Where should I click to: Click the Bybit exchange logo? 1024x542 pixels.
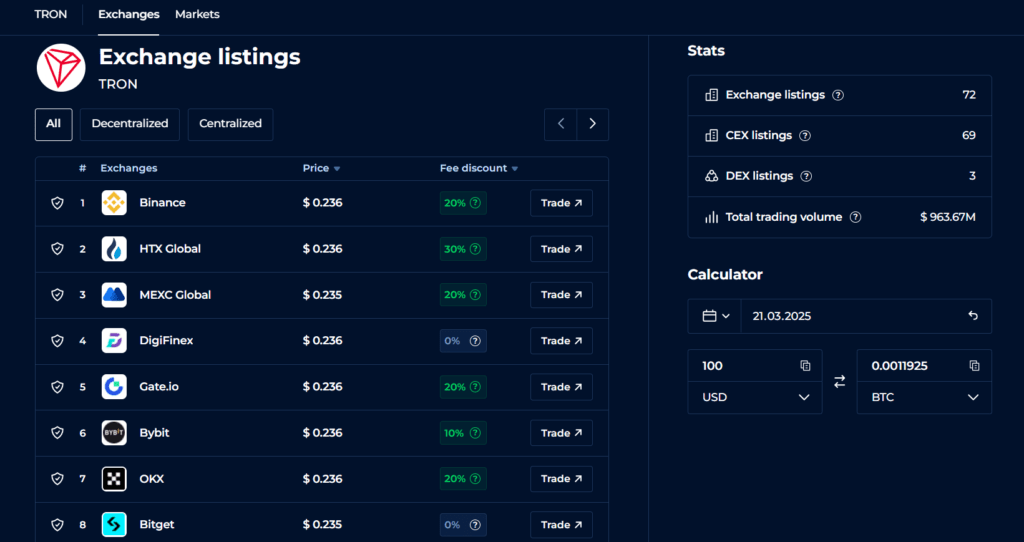(114, 433)
